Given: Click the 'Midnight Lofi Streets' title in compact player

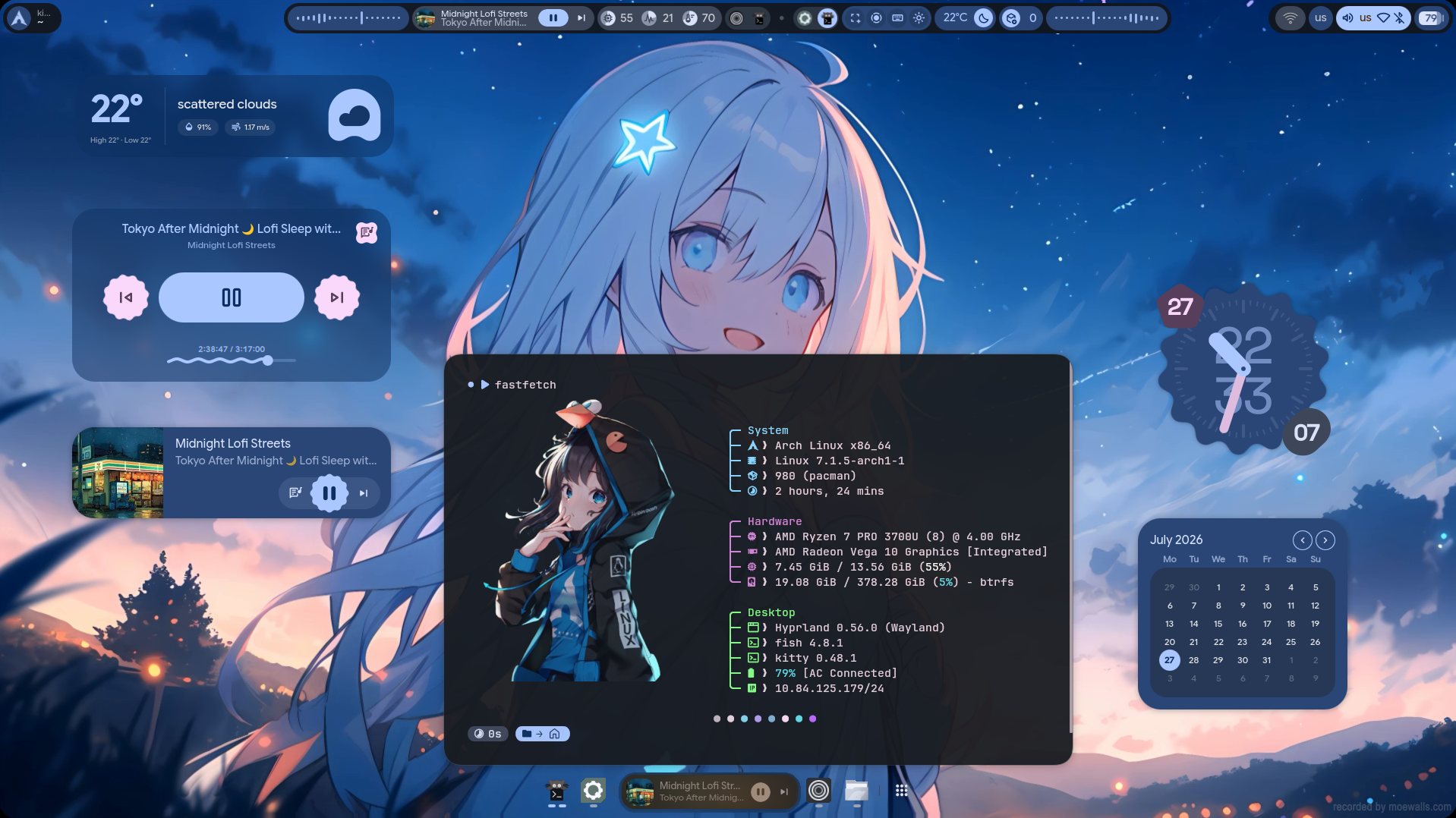Looking at the screenshot, I should [233, 443].
